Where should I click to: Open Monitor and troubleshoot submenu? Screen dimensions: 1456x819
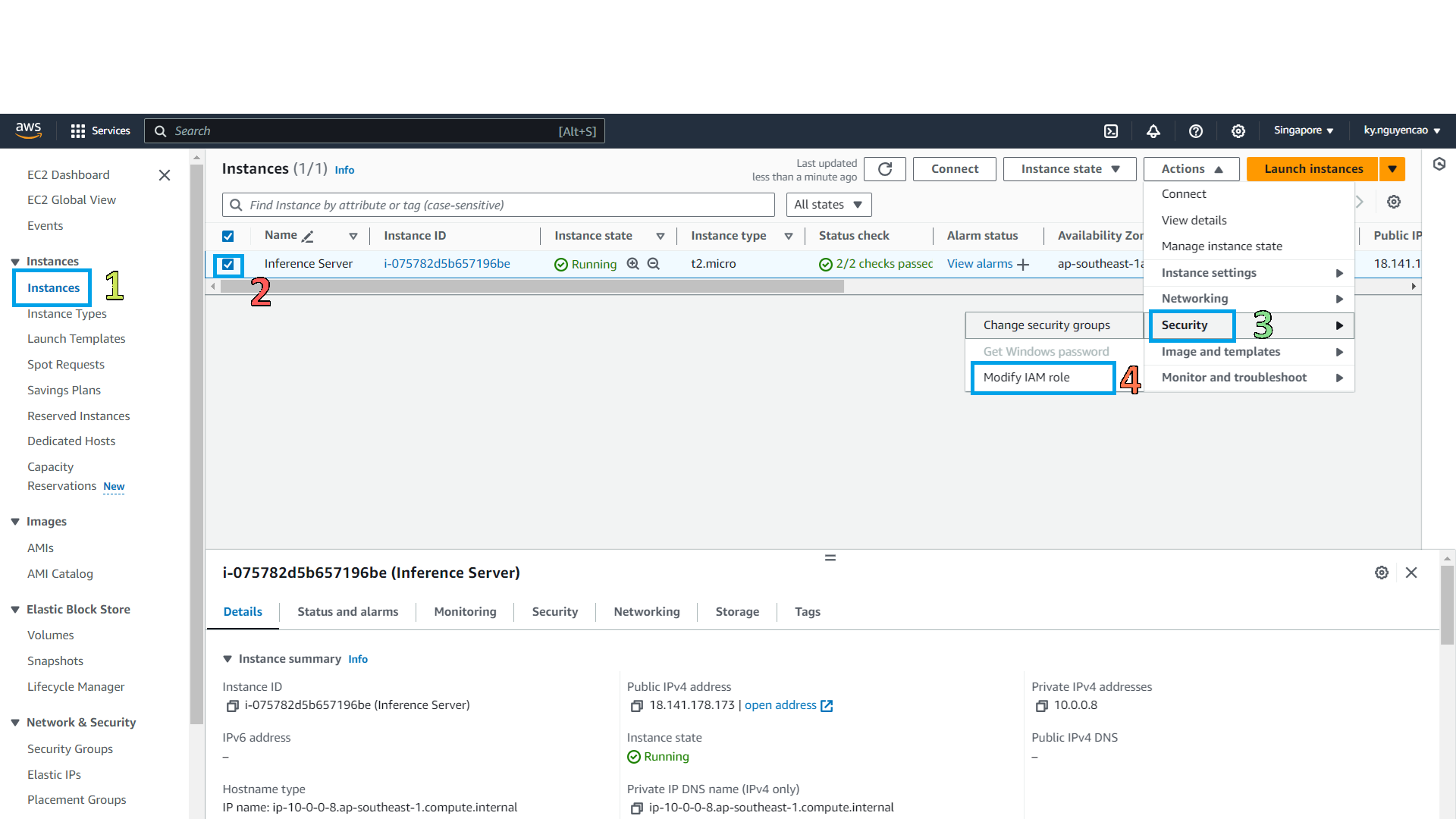pyautogui.click(x=1249, y=378)
